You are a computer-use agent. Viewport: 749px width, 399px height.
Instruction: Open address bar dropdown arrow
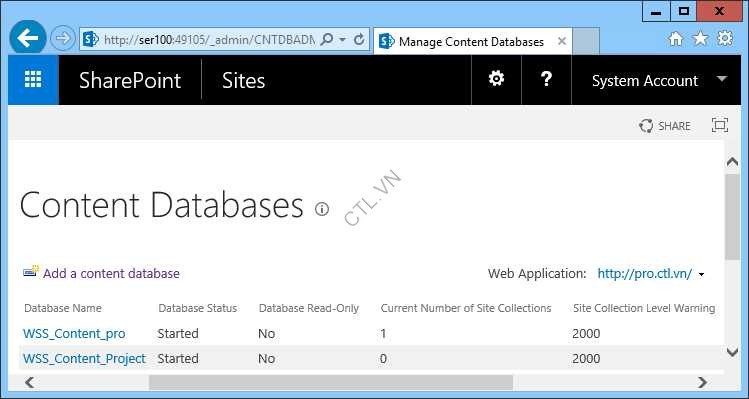point(342,40)
